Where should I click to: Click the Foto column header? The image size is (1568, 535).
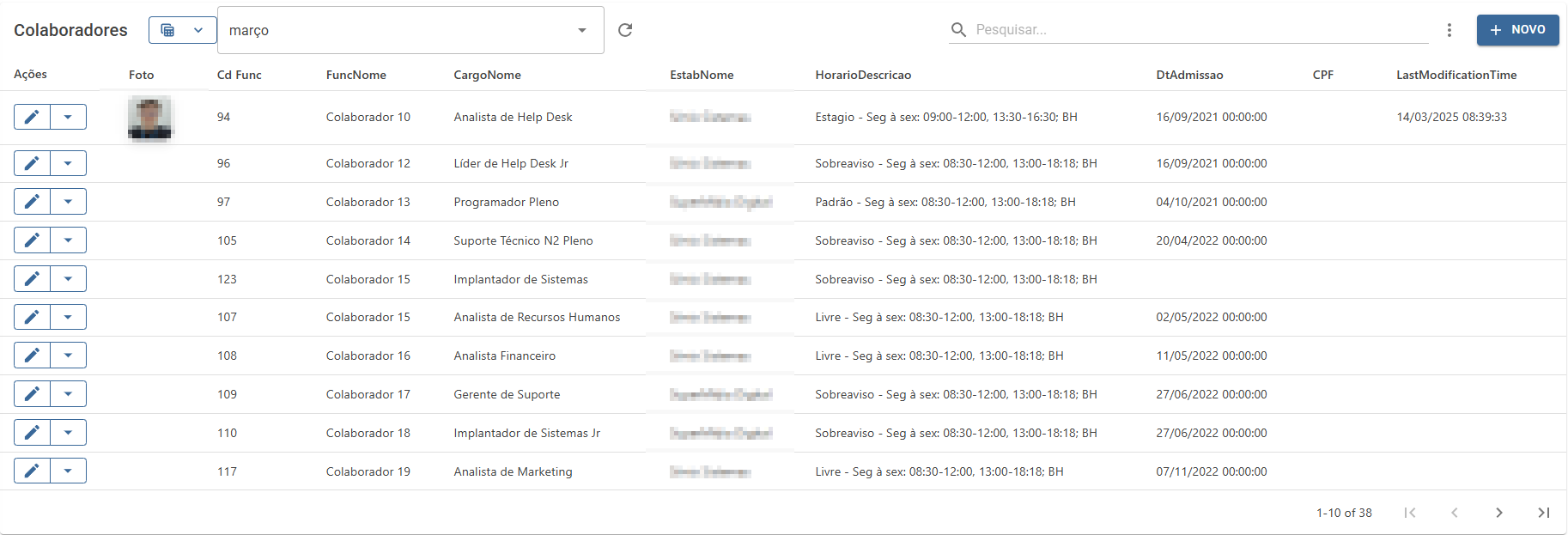point(142,75)
